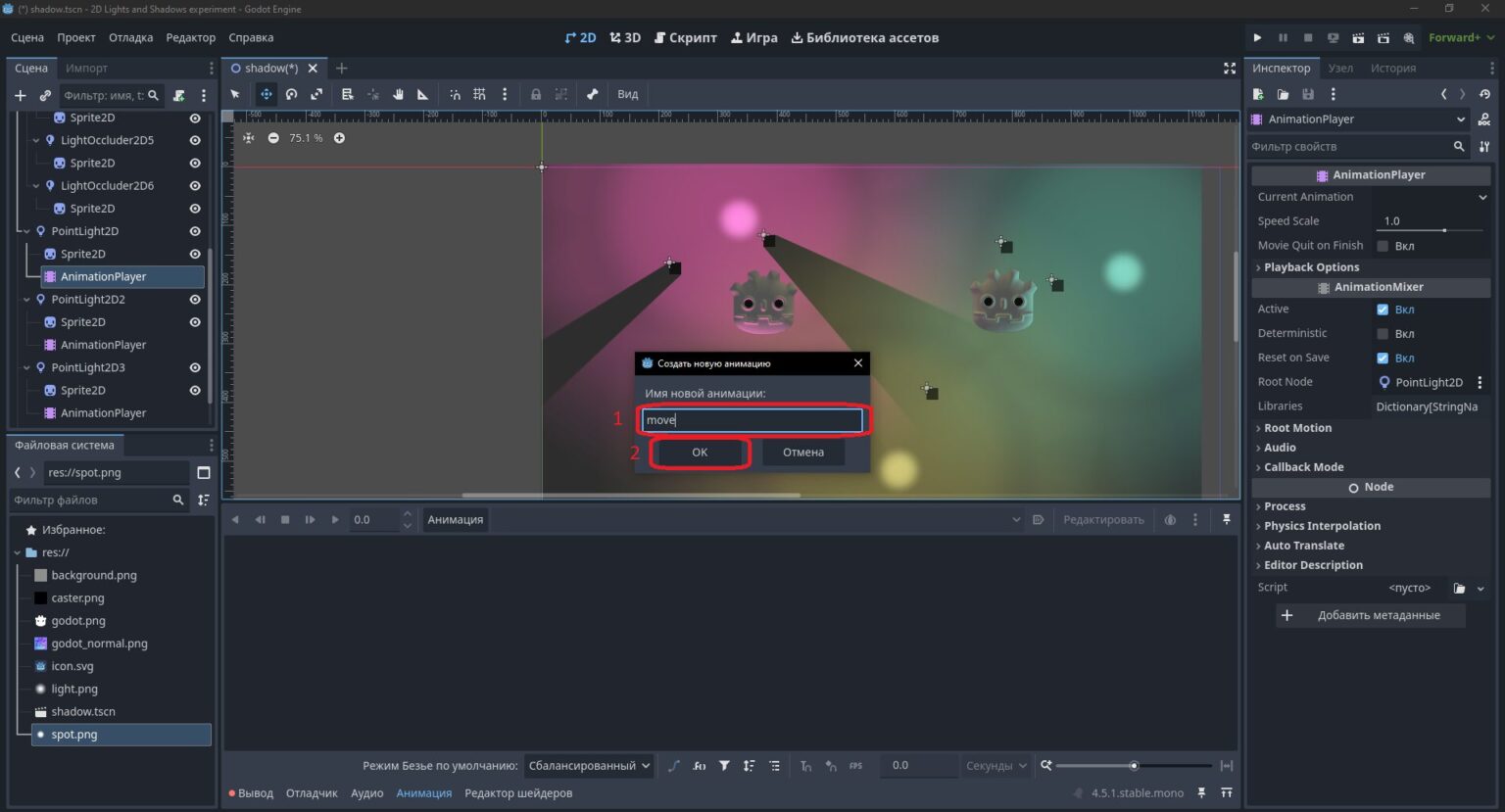Add a new node with plus icon
1505x812 pixels.
click(20, 95)
